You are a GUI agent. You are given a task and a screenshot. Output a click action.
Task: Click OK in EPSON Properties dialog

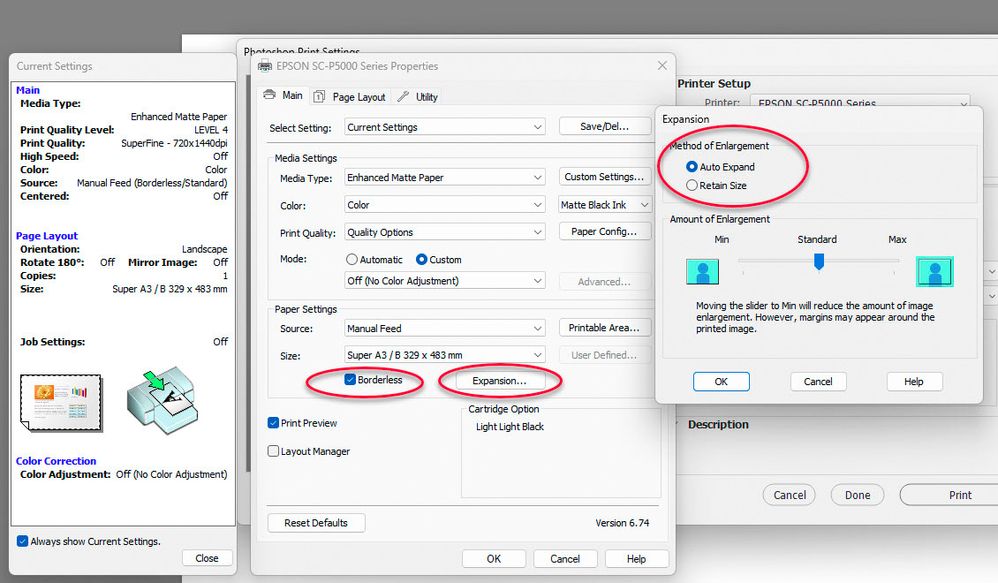click(494, 558)
